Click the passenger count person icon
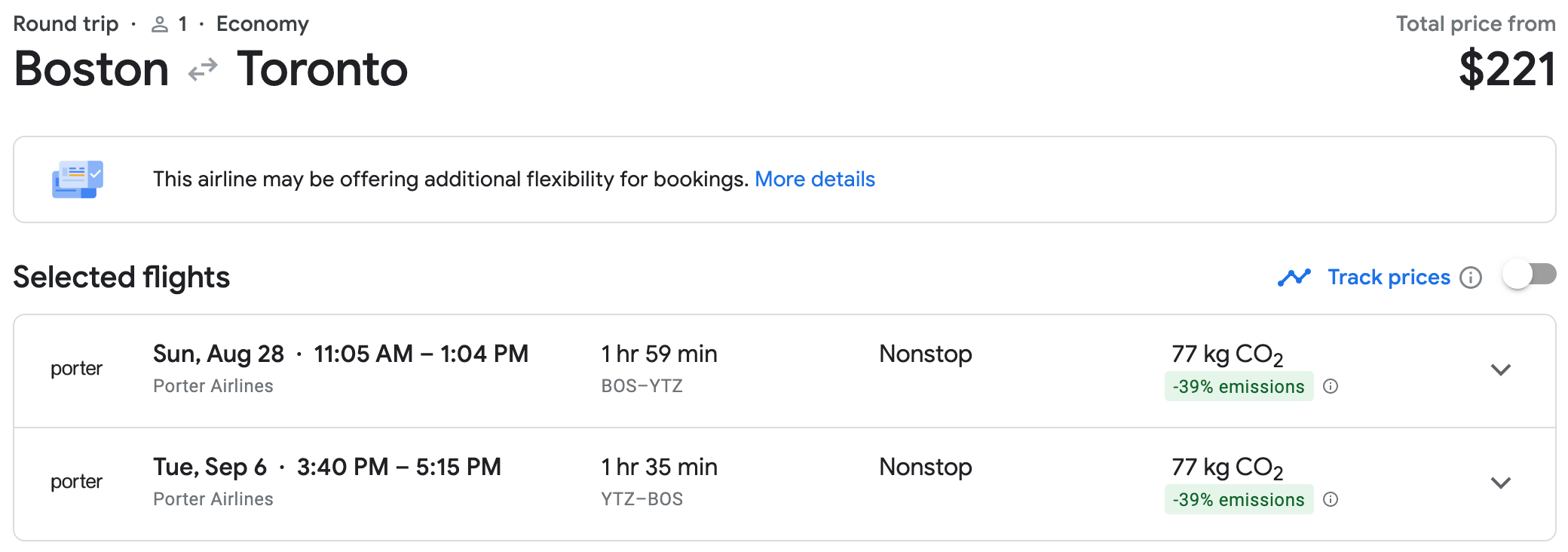The image size is (1568, 552). coord(159,25)
